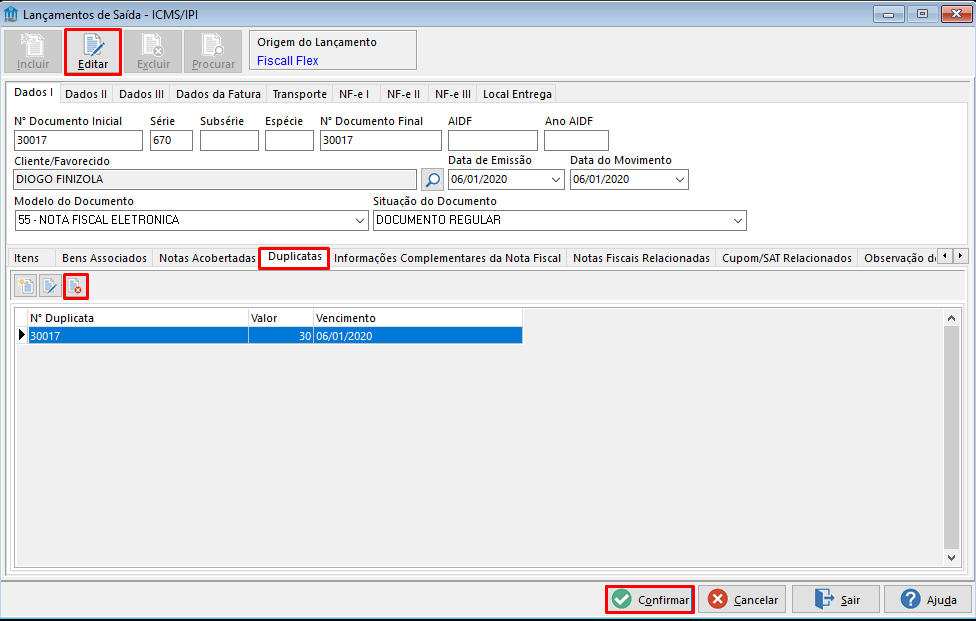Screen dimensions: 976x621
Task: Click the Valor column header
Action: coord(281,318)
